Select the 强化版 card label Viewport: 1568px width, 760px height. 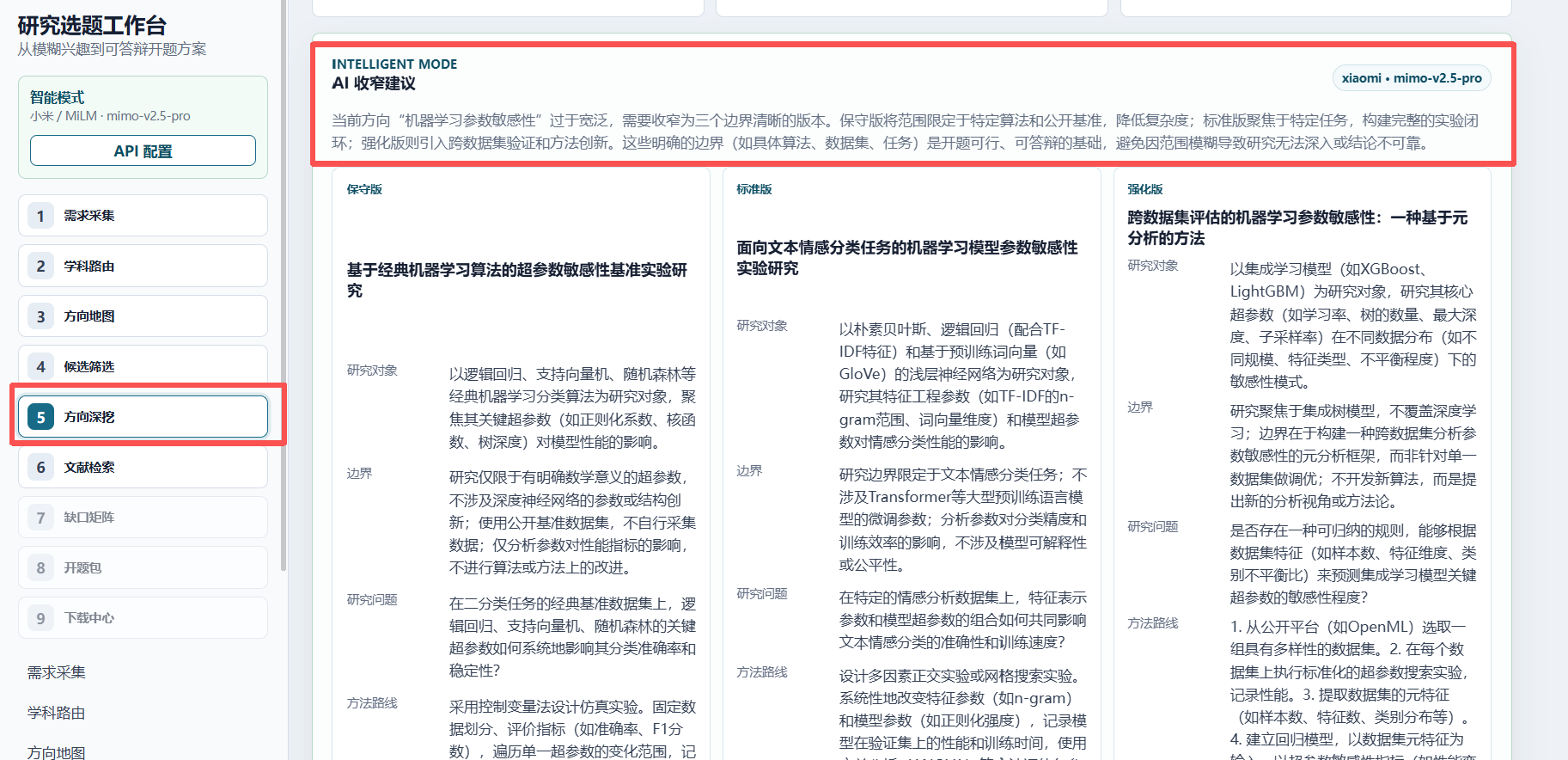tap(1145, 189)
